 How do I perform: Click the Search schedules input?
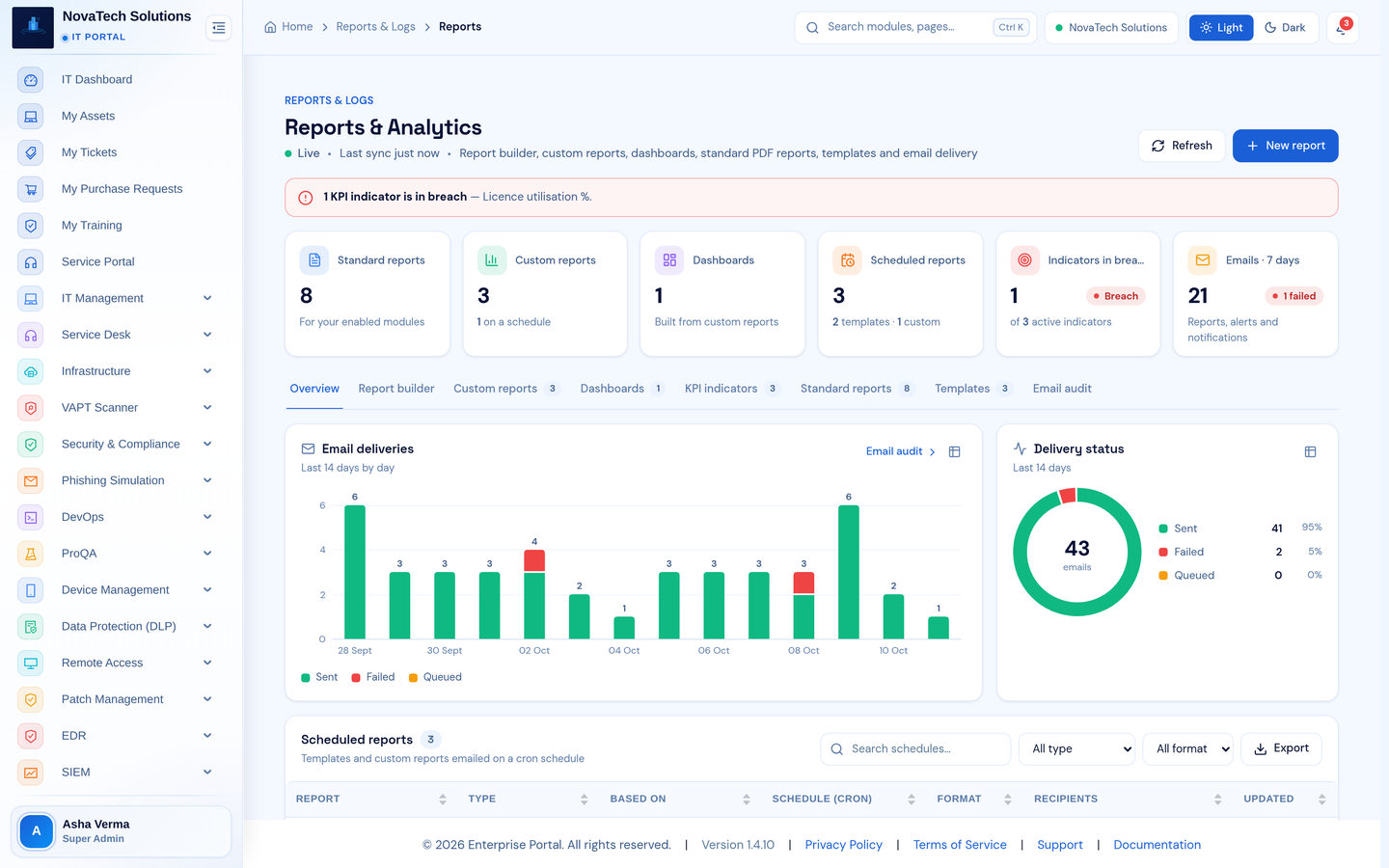(x=915, y=749)
